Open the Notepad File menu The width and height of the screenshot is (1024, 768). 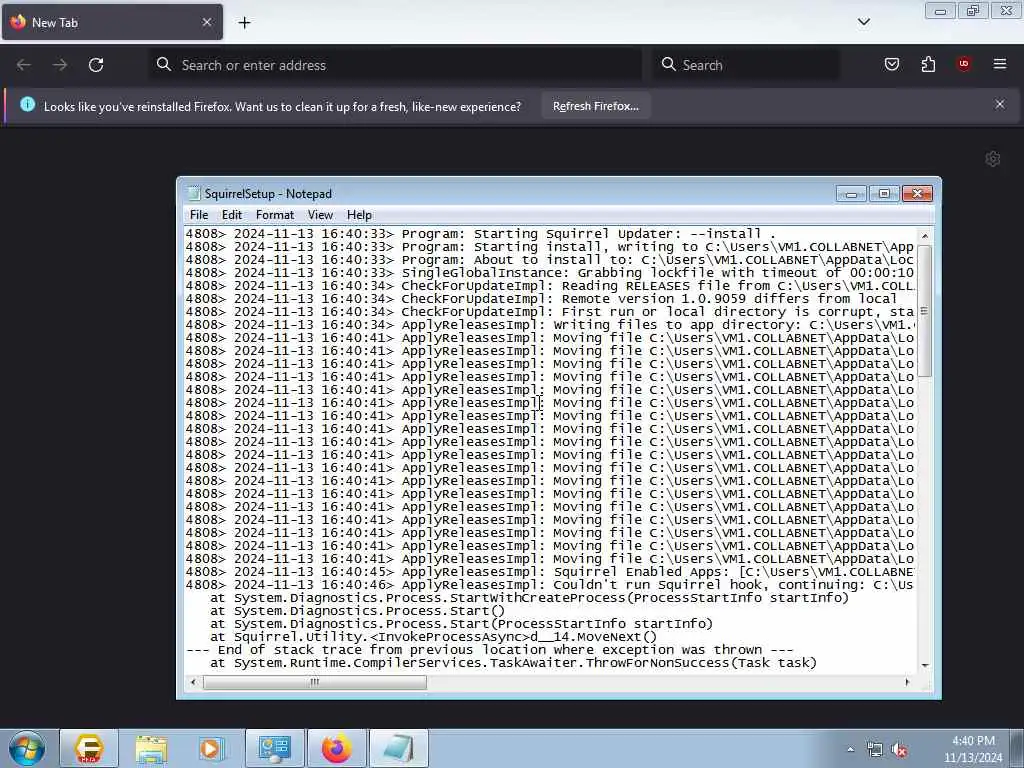199,215
